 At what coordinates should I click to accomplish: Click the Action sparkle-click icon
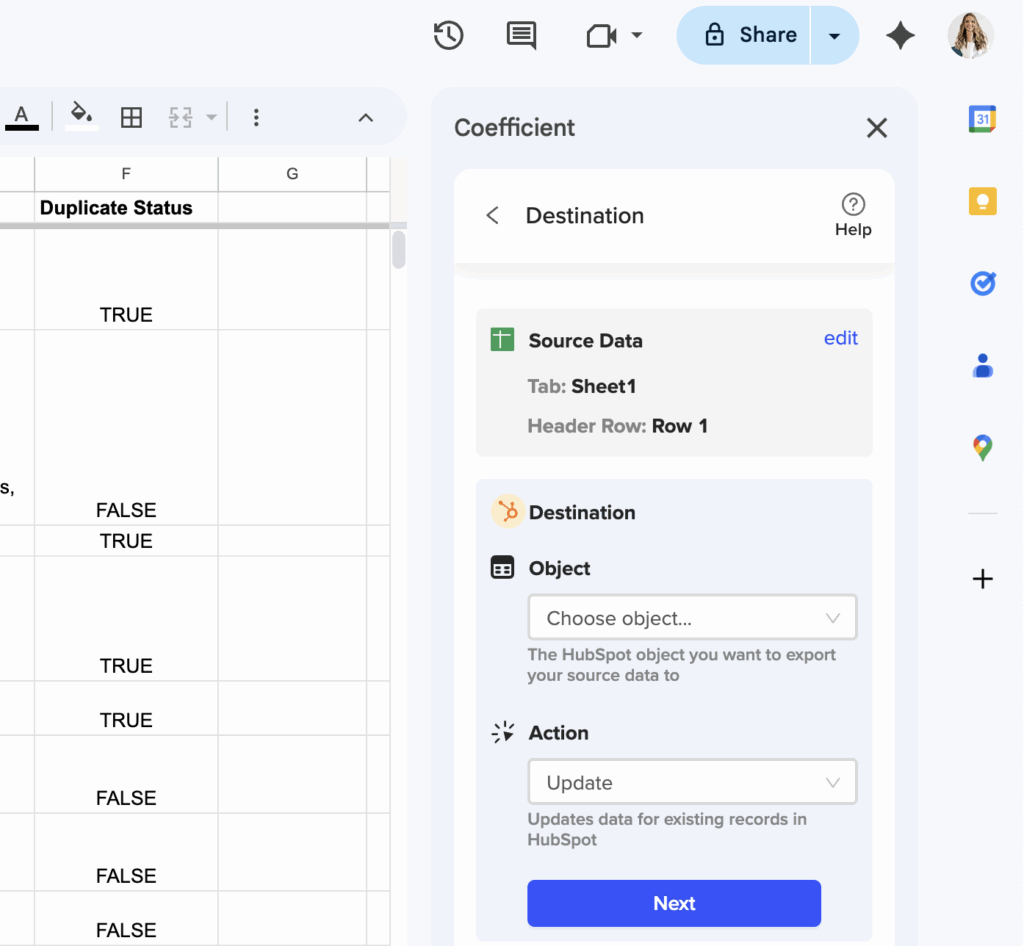502,733
